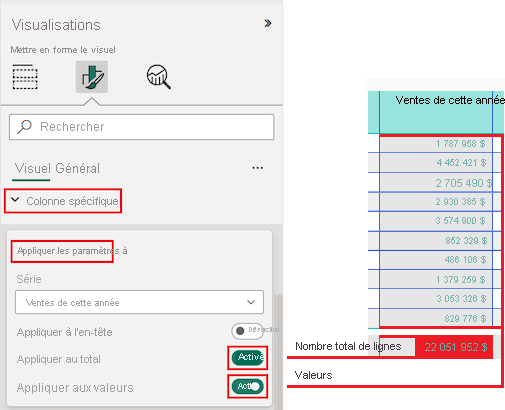Select the Format visual paintbrush icon
This screenshot has width=505, height=410.
tap(92, 77)
